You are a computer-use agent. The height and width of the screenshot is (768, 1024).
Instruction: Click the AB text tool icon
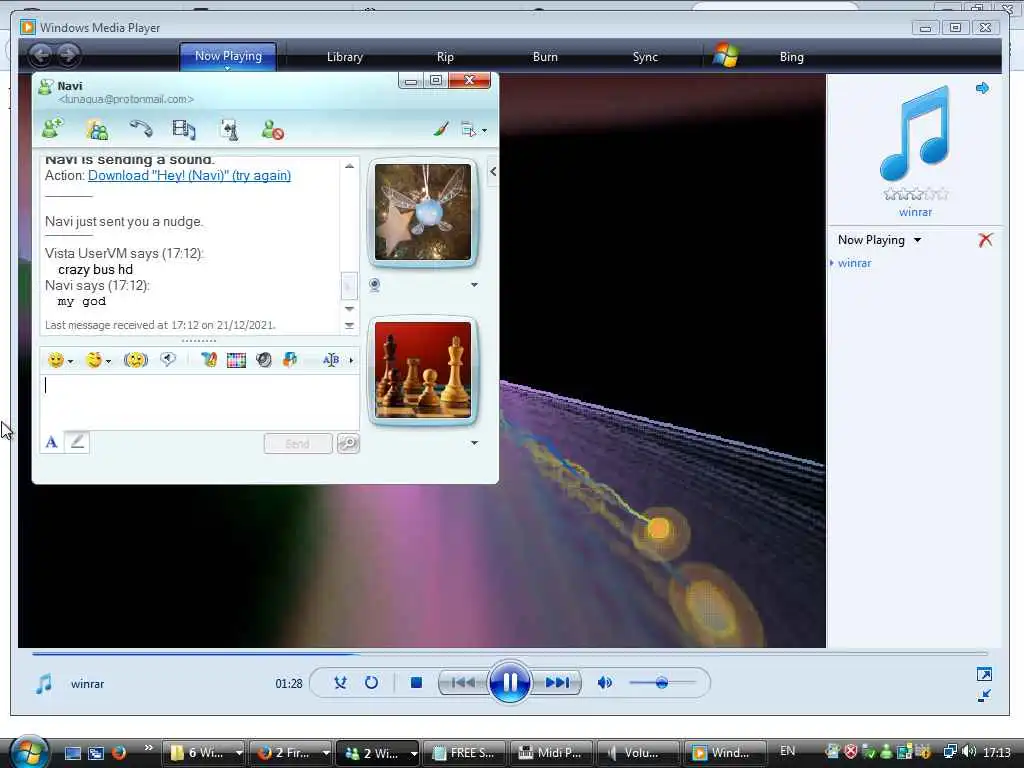330,360
